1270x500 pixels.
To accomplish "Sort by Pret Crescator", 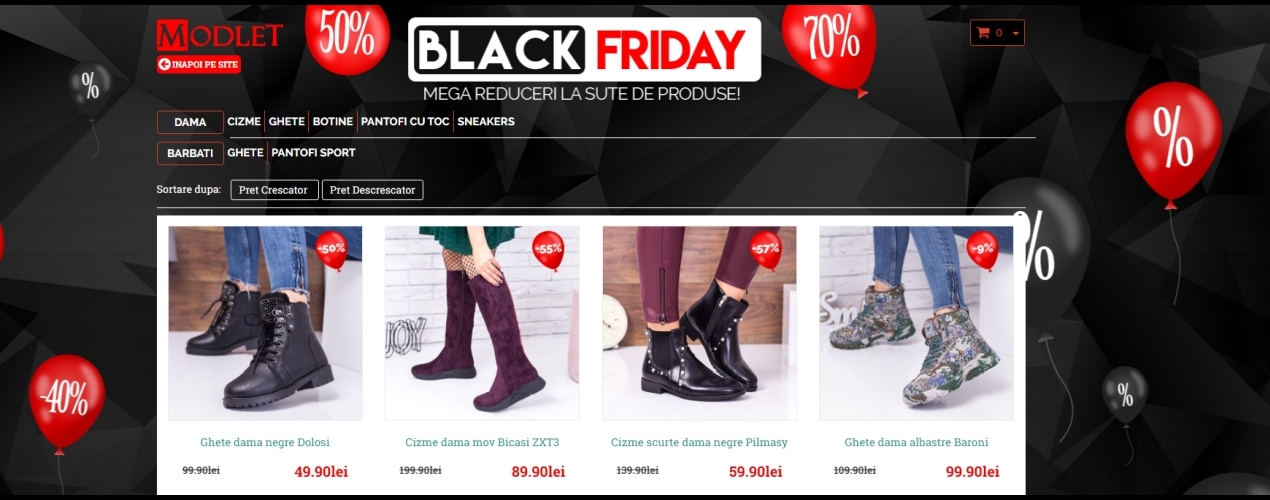I will click(275, 190).
